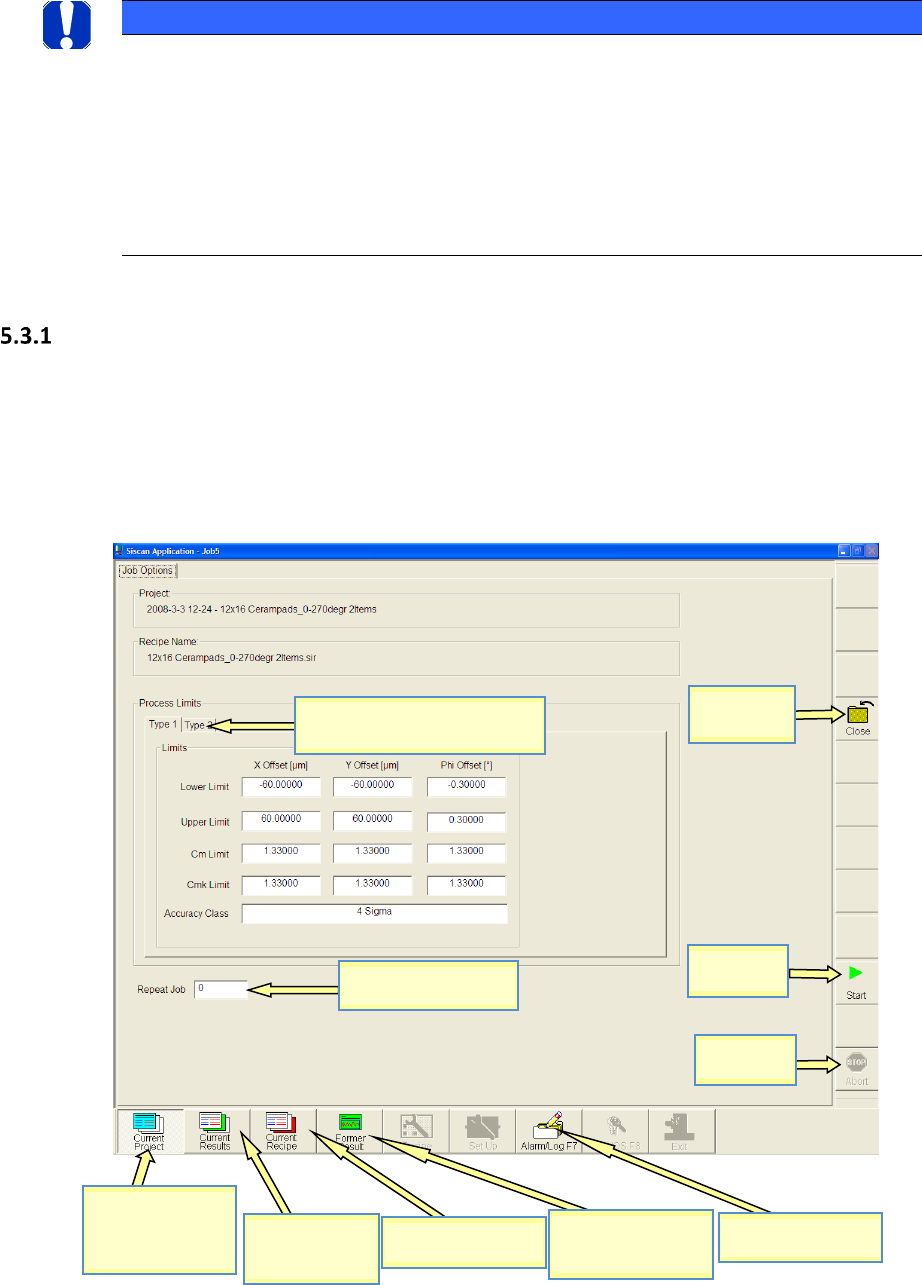Image resolution: width=922 pixels, height=1285 pixels.
Task: Click the Repeat Job input field
Action: point(219,990)
